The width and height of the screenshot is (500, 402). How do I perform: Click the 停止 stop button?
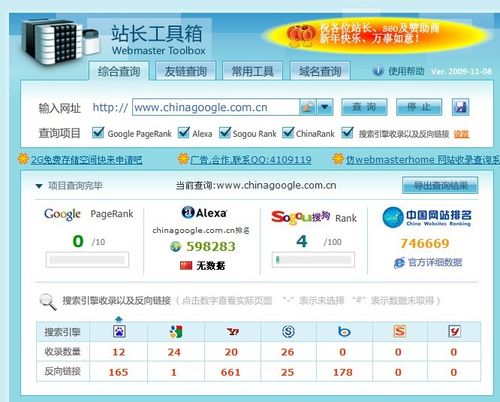click(x=419, y=107)
